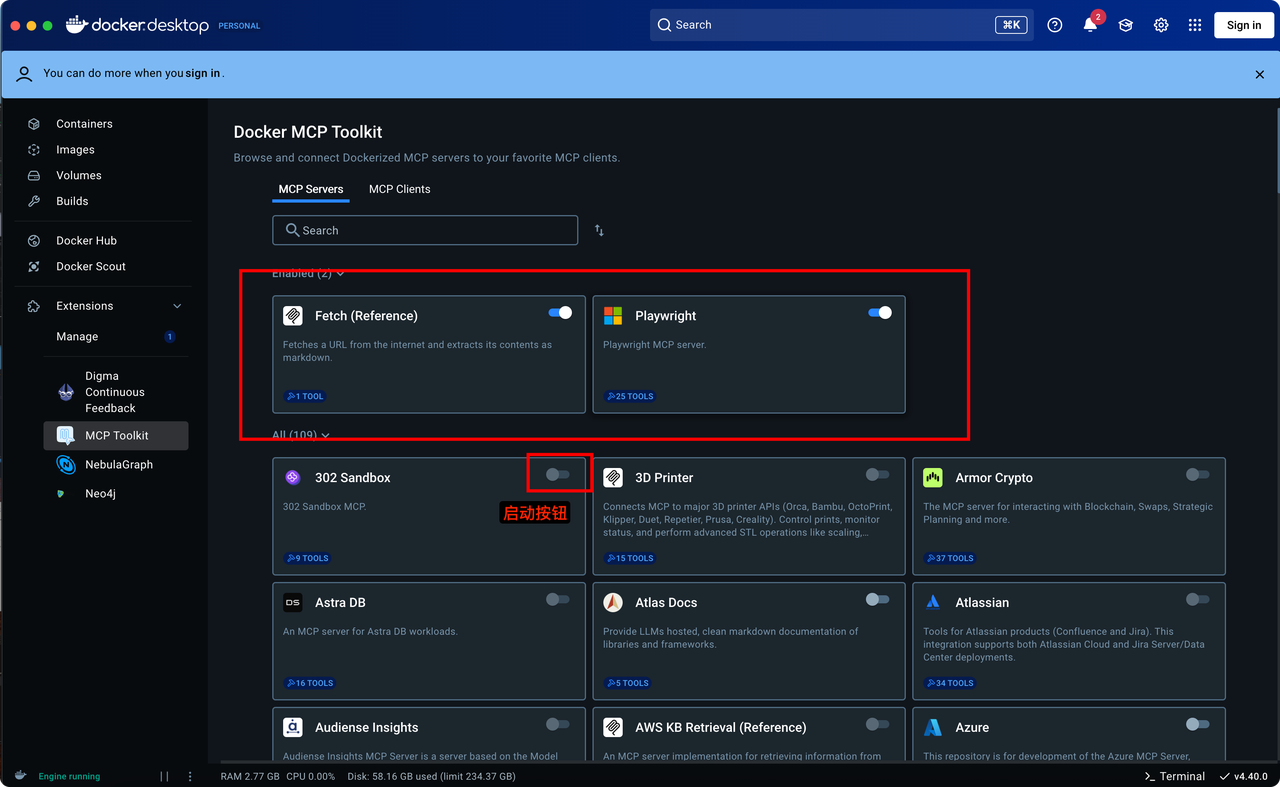Click the Docker Desktop whale logo

(77, 25)
